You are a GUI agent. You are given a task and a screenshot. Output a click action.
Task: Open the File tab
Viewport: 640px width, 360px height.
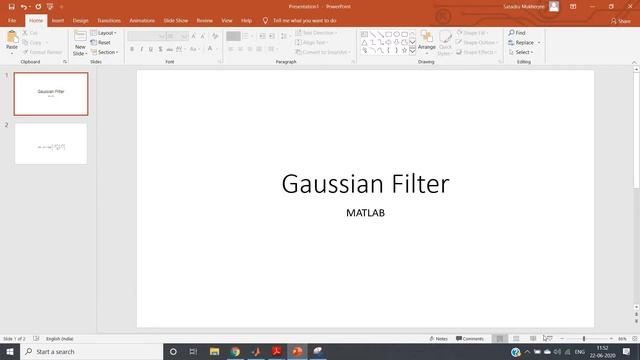coord(12,20)
